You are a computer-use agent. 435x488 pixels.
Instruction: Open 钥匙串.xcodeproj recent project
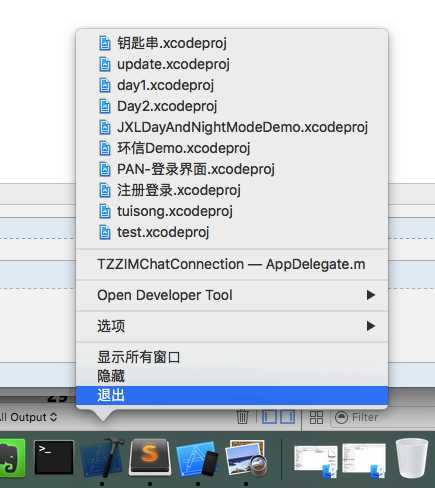(x=232, y=43)
